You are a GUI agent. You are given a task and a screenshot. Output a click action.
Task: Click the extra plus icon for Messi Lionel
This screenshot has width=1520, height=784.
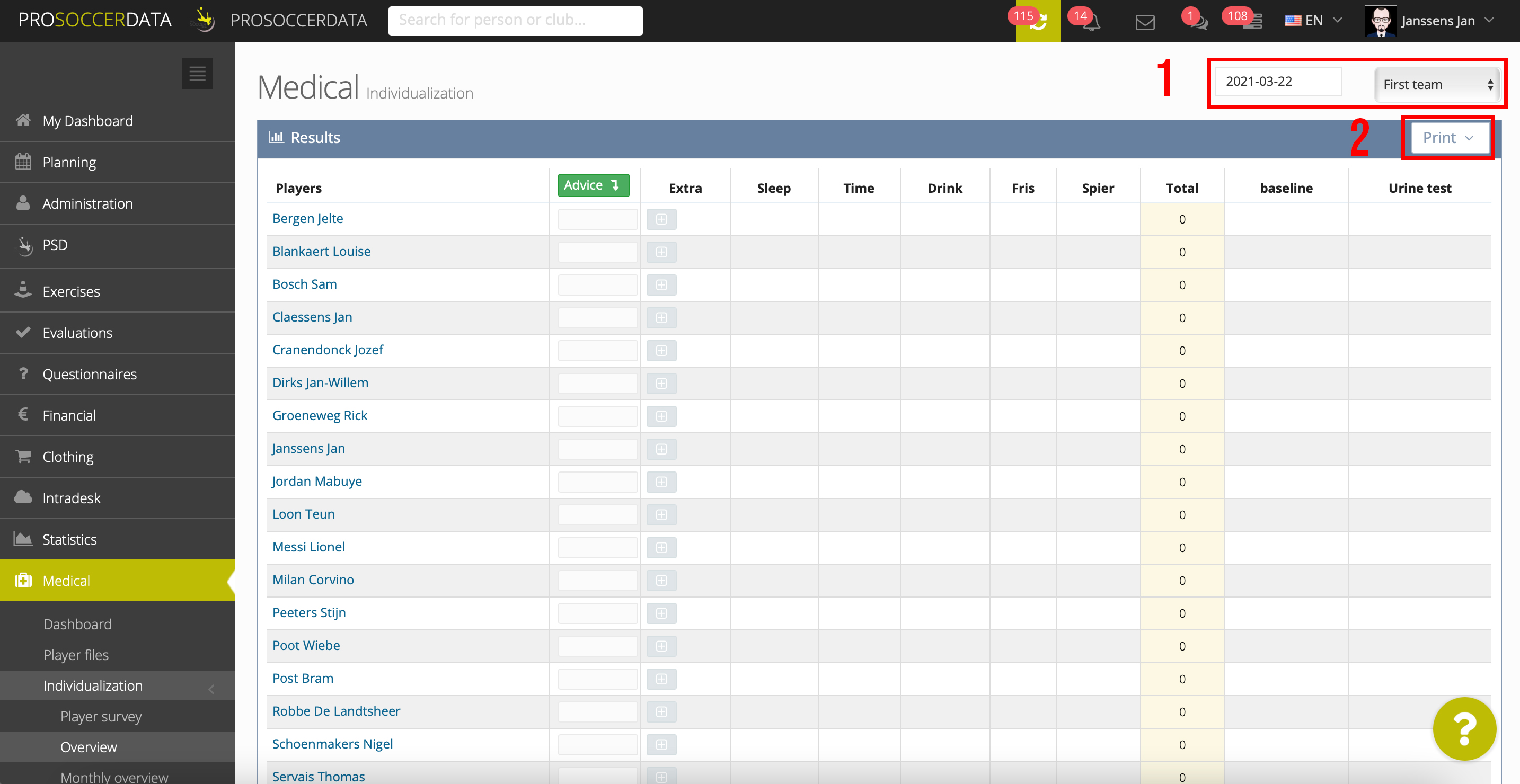tap(661, 548)
